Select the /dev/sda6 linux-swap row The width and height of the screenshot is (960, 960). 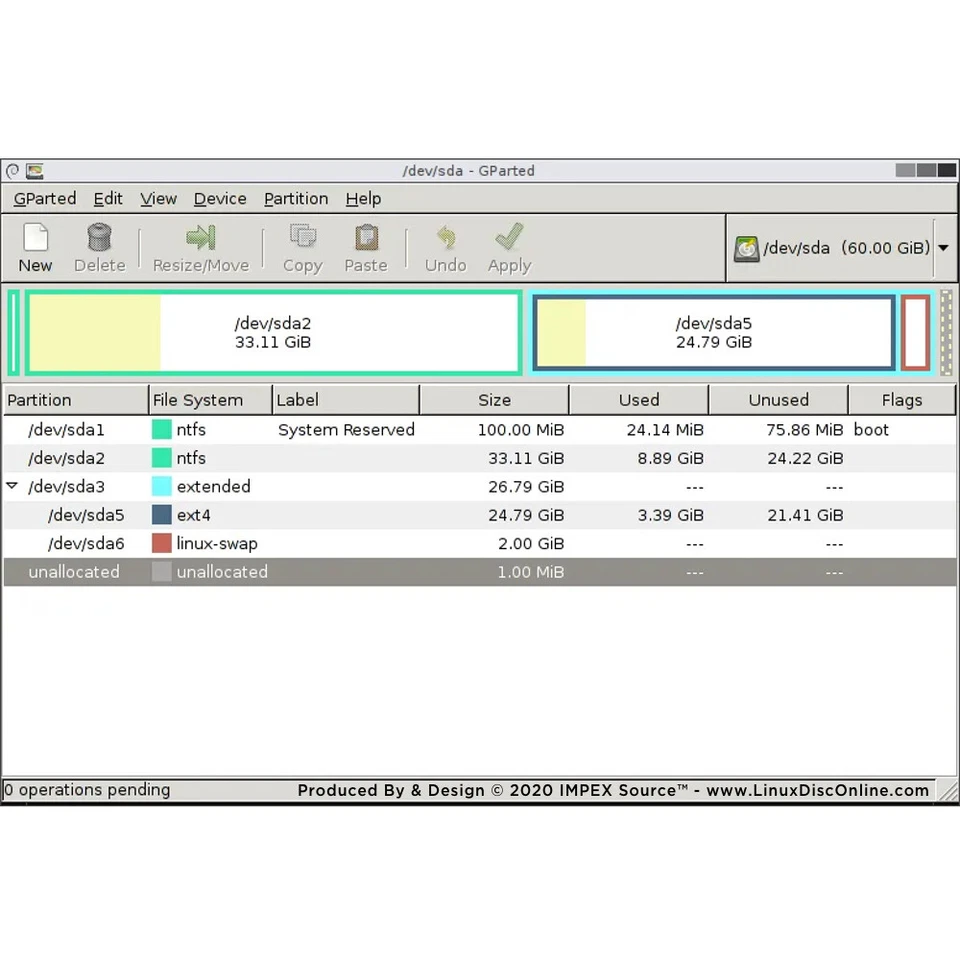pos(300,543)
